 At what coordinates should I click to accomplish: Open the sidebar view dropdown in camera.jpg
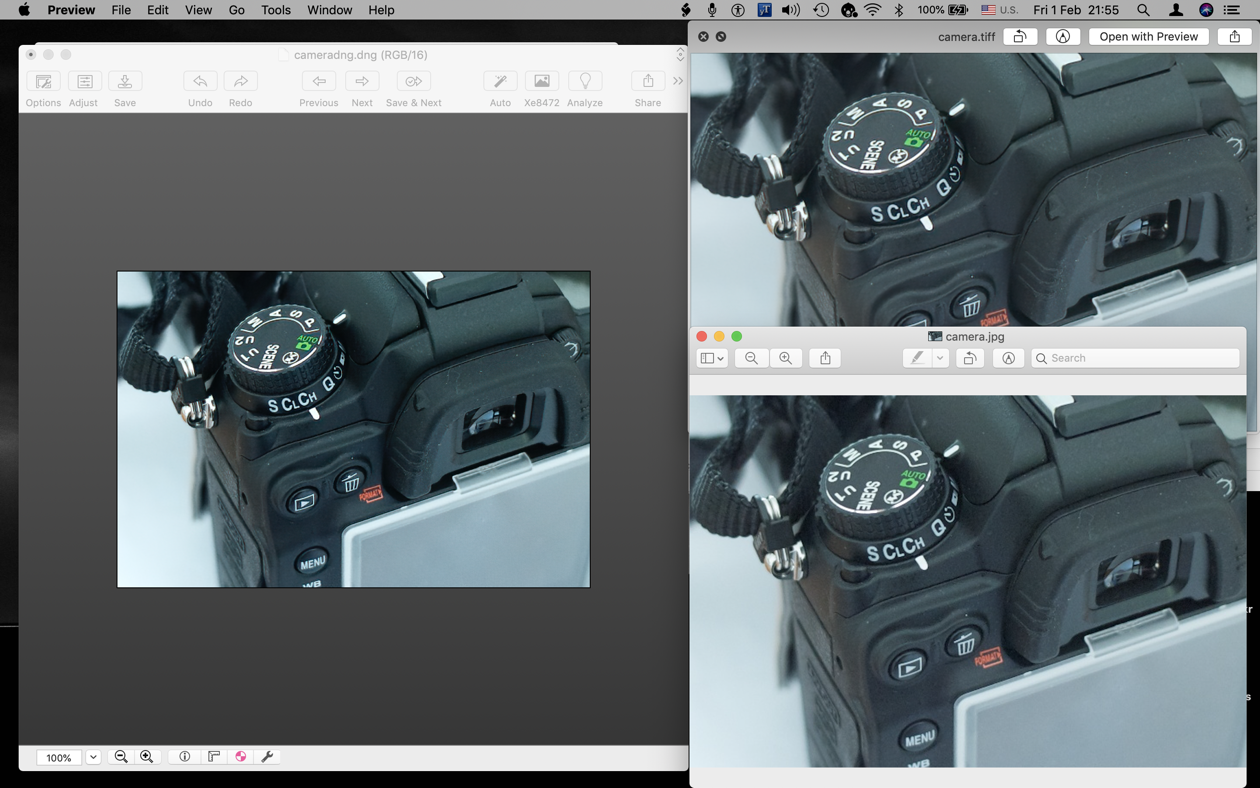point(712,358)
